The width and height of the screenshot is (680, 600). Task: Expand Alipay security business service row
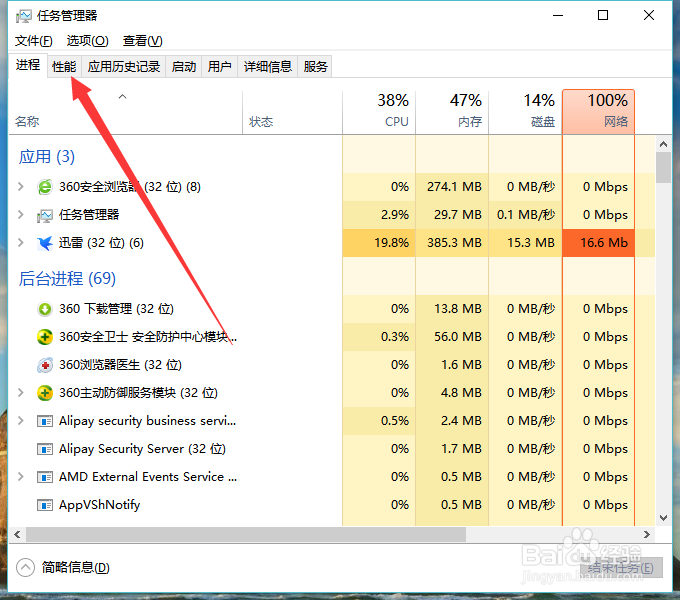20,421
